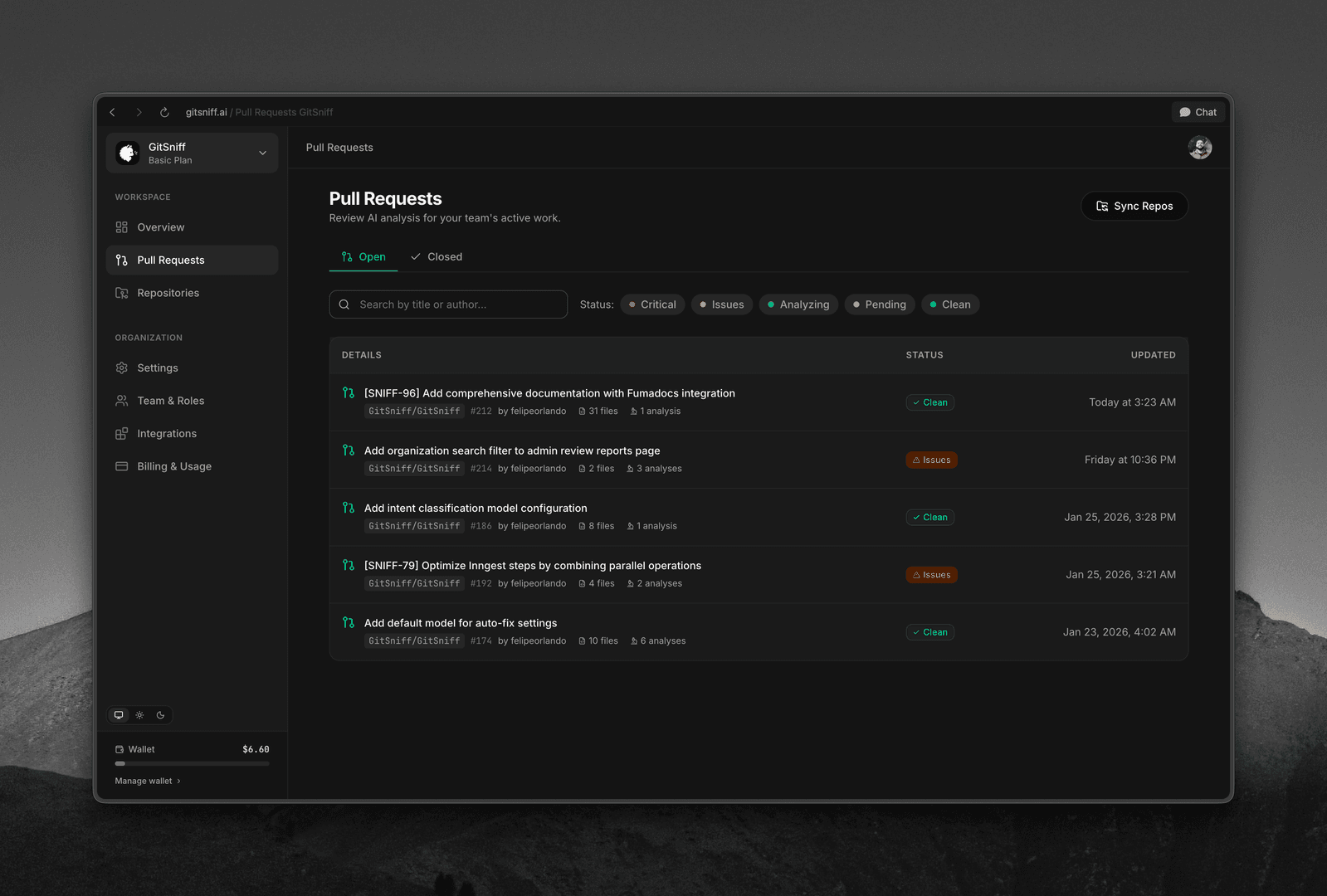Go back with the browser back arrow

pyautogui.click(x=112, y=112)
